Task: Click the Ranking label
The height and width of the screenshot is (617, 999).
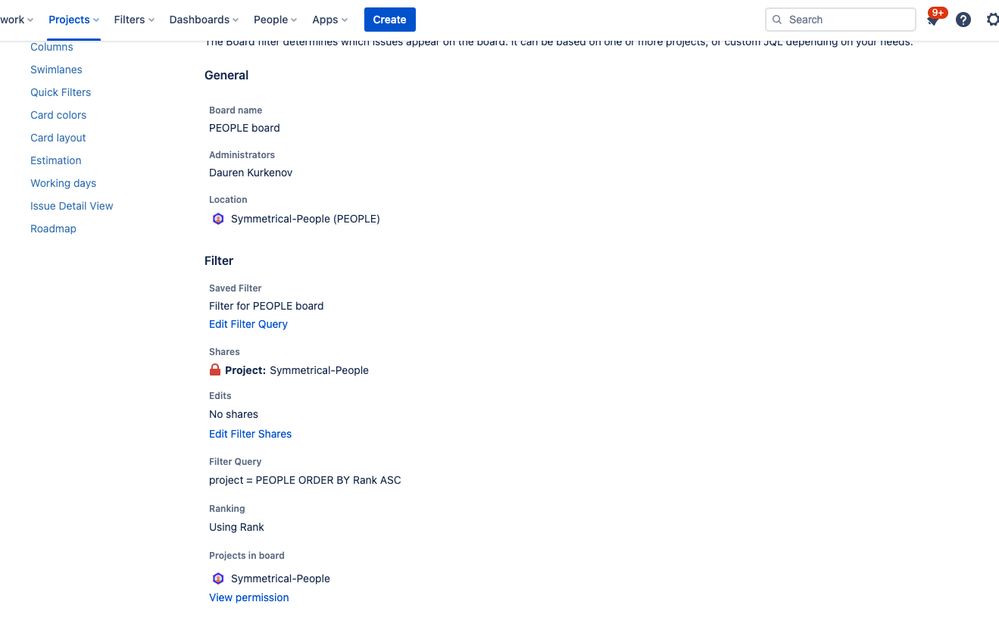Action: (x=227, y=509)
